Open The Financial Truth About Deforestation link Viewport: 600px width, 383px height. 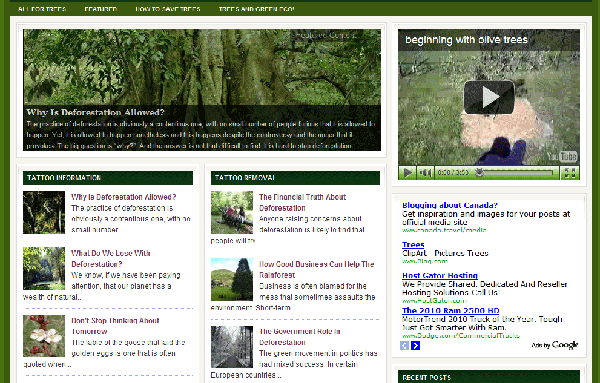coord(302,202)
